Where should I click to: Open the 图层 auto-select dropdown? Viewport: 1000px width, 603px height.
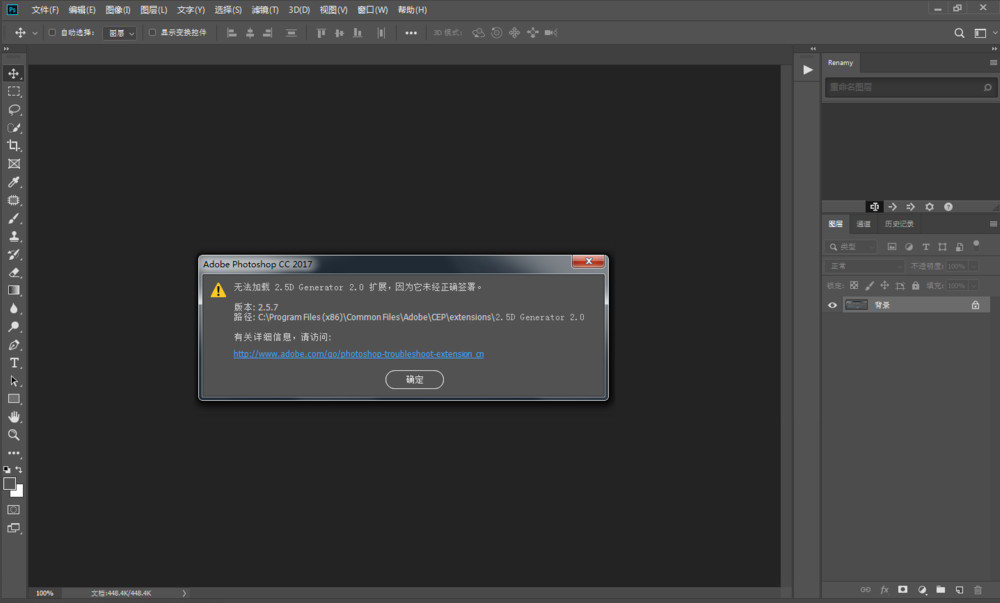119,33
